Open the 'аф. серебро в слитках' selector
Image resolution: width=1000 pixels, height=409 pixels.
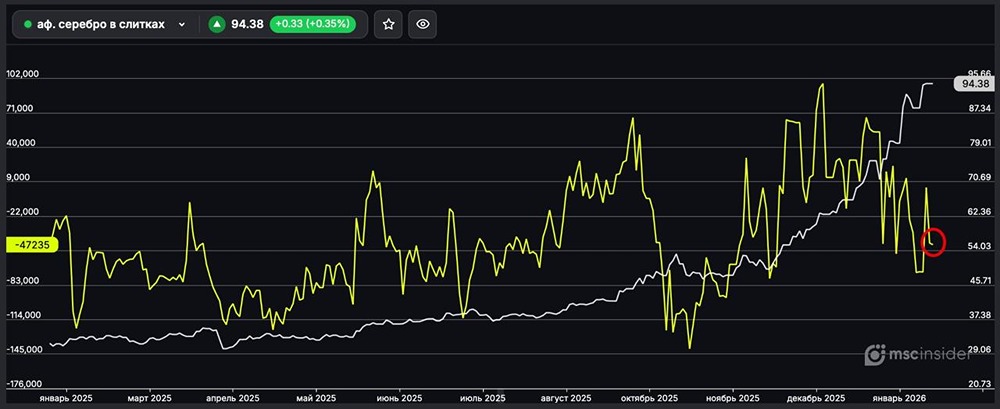coord(101,24)
